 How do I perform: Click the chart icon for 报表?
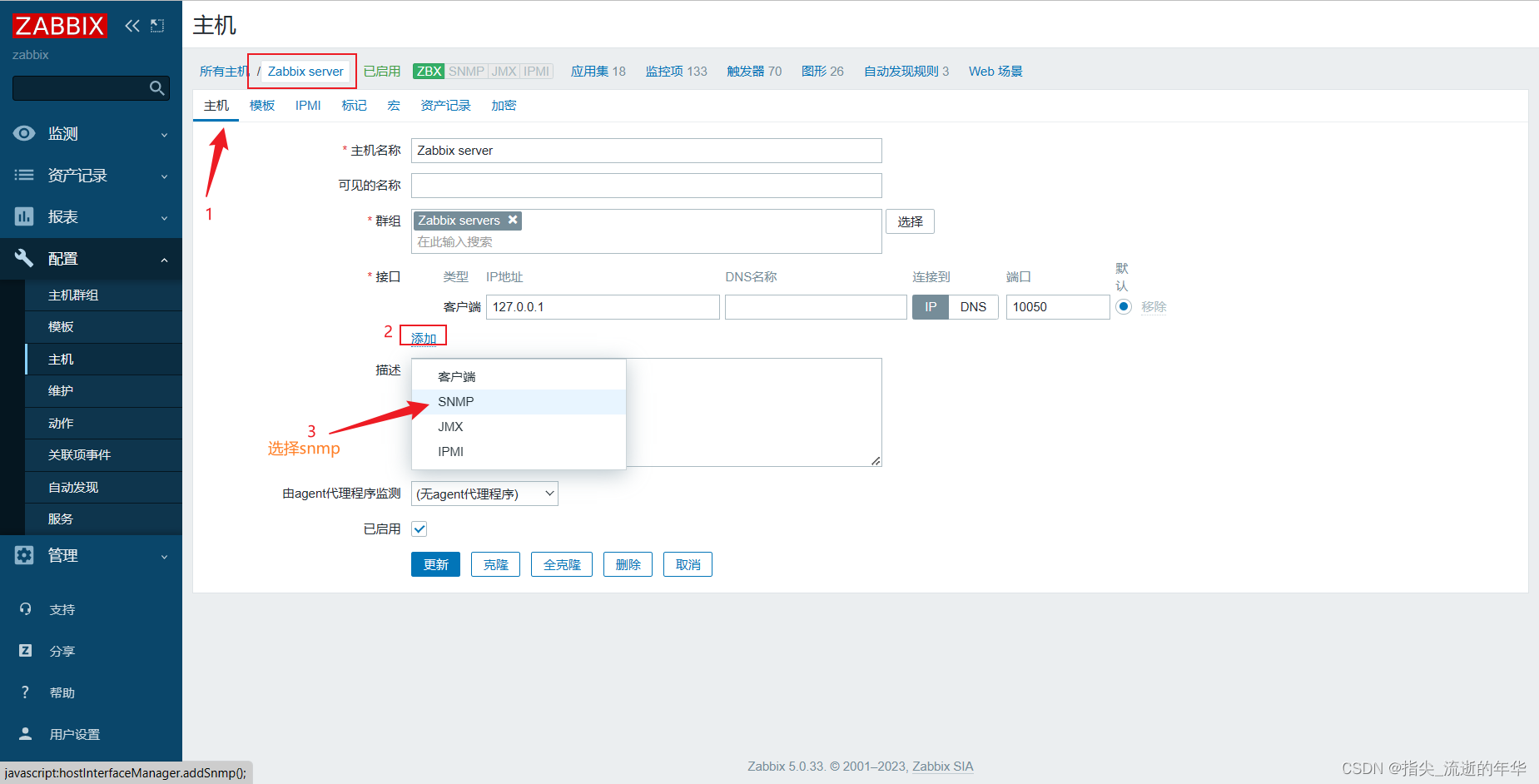point(24,216)
